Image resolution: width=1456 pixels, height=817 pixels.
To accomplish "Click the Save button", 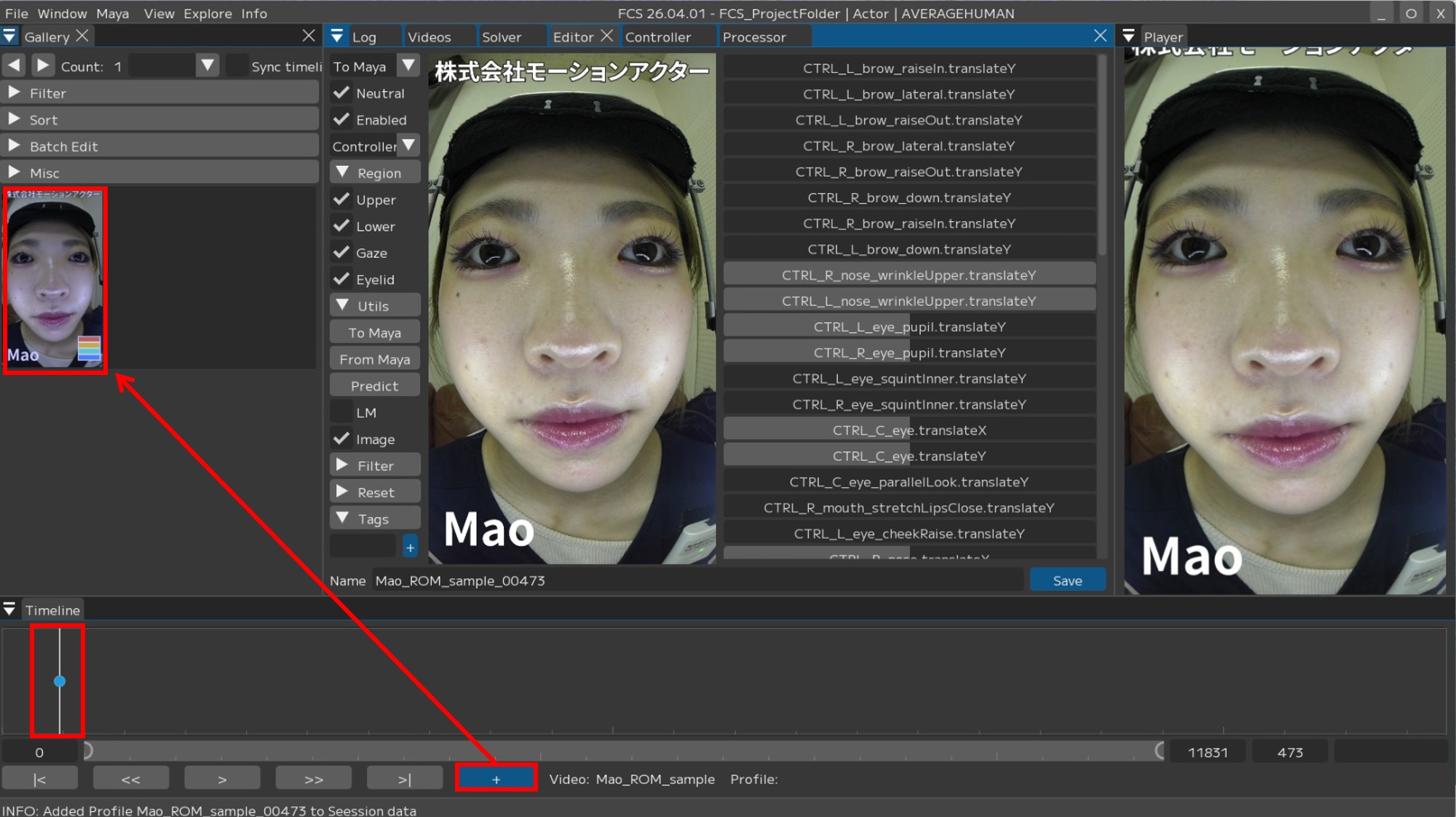I will (x=1067, y=580).
